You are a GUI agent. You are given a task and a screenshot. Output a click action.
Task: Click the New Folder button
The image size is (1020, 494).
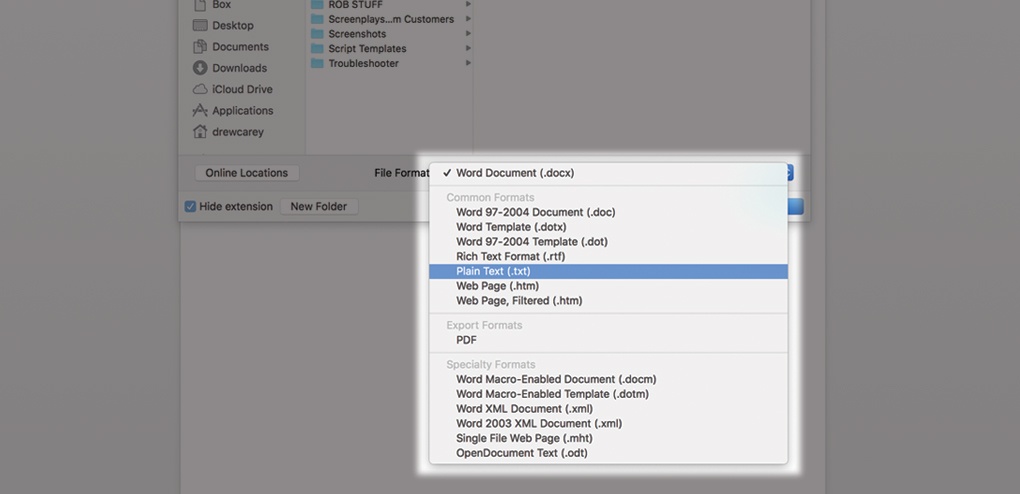318,207
